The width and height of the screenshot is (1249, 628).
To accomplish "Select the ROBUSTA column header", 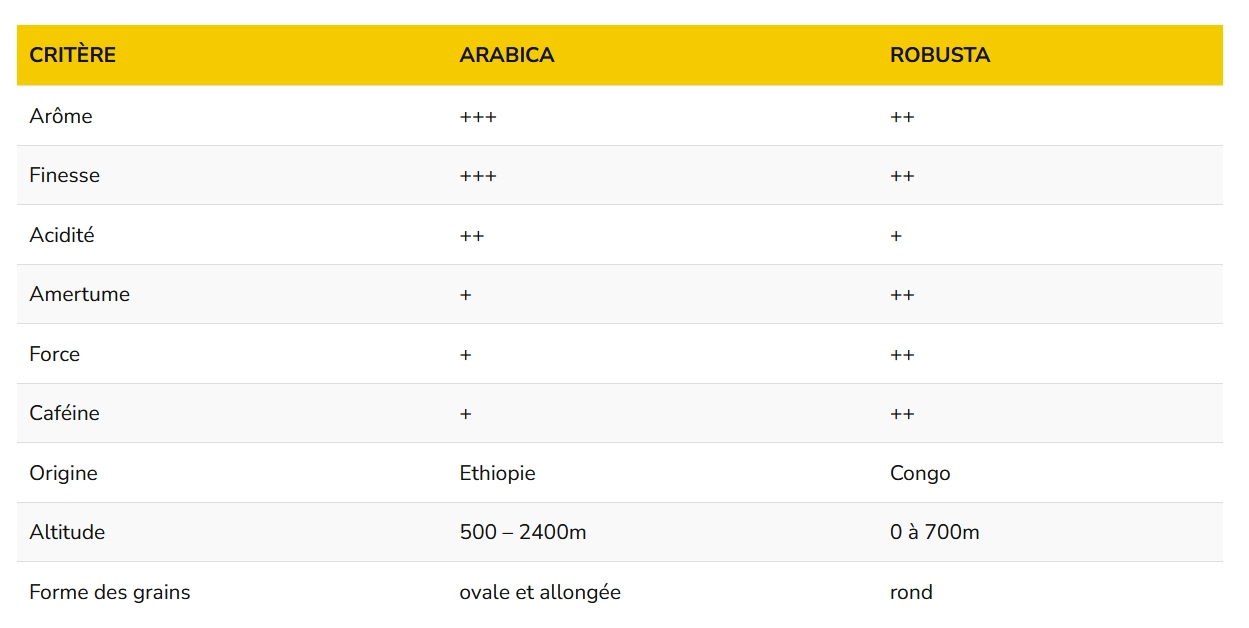I will pyautogui.click(x=940, y=55).
